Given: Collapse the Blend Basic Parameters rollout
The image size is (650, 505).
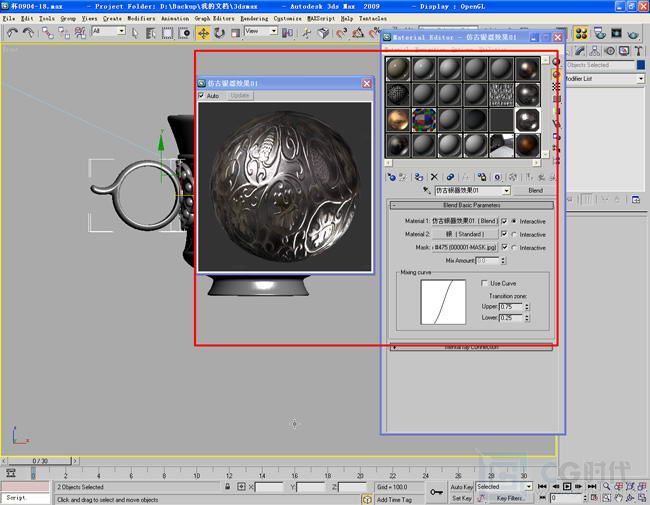Looking at the screenshot, I should click(x=471, y=205).
